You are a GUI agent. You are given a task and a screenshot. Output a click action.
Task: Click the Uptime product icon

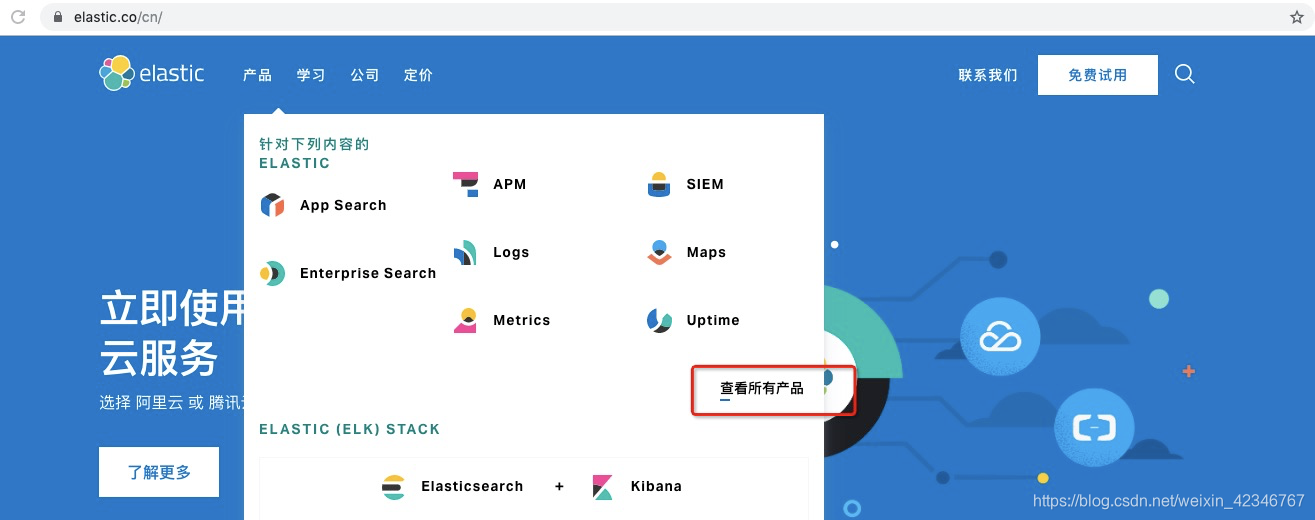point(659,321)
